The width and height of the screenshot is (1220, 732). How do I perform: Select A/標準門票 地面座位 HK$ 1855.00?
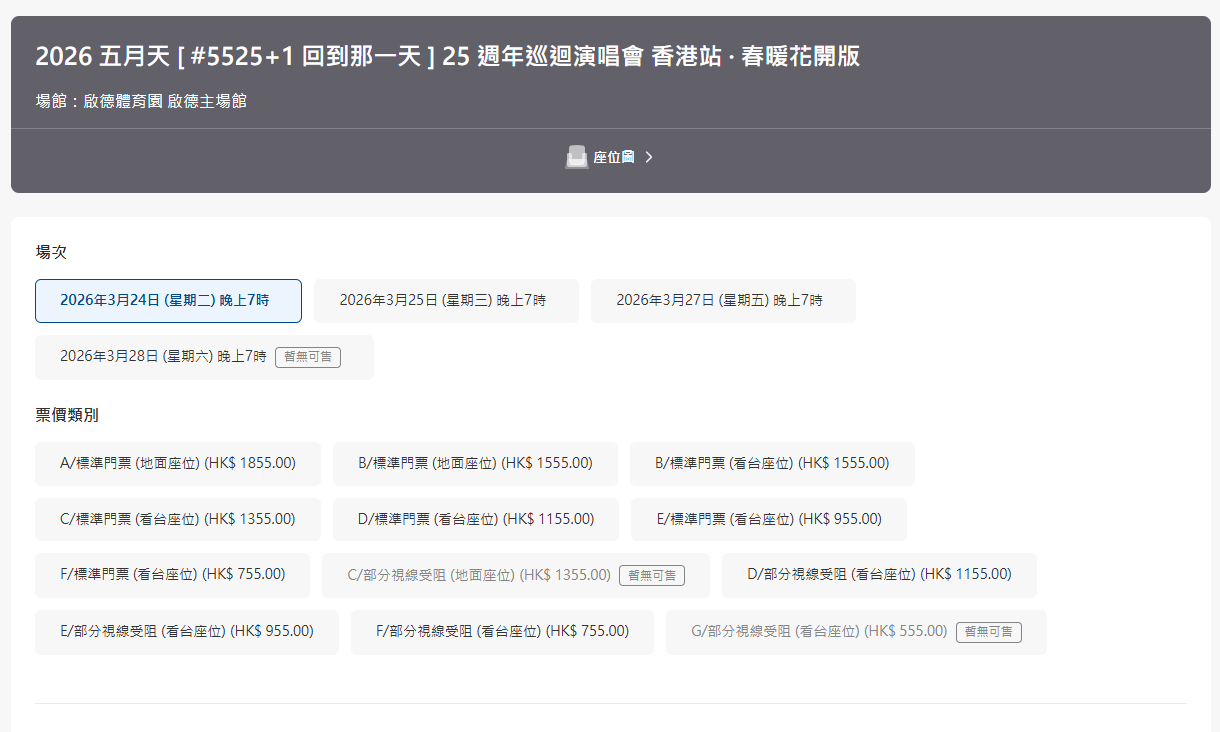click(178, 463)
